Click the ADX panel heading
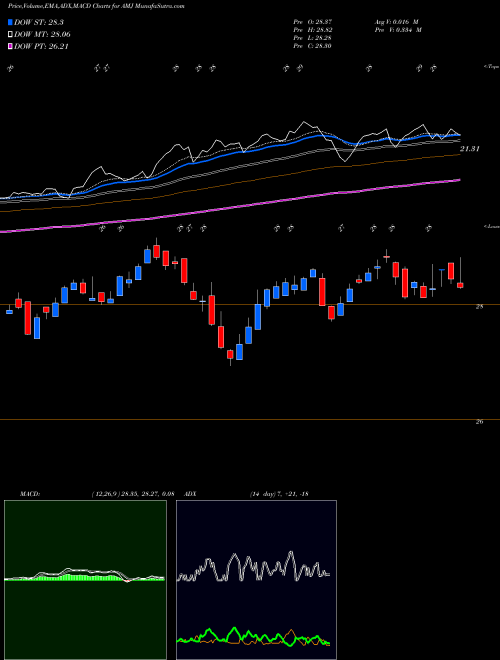 click(x=189, y=494)
